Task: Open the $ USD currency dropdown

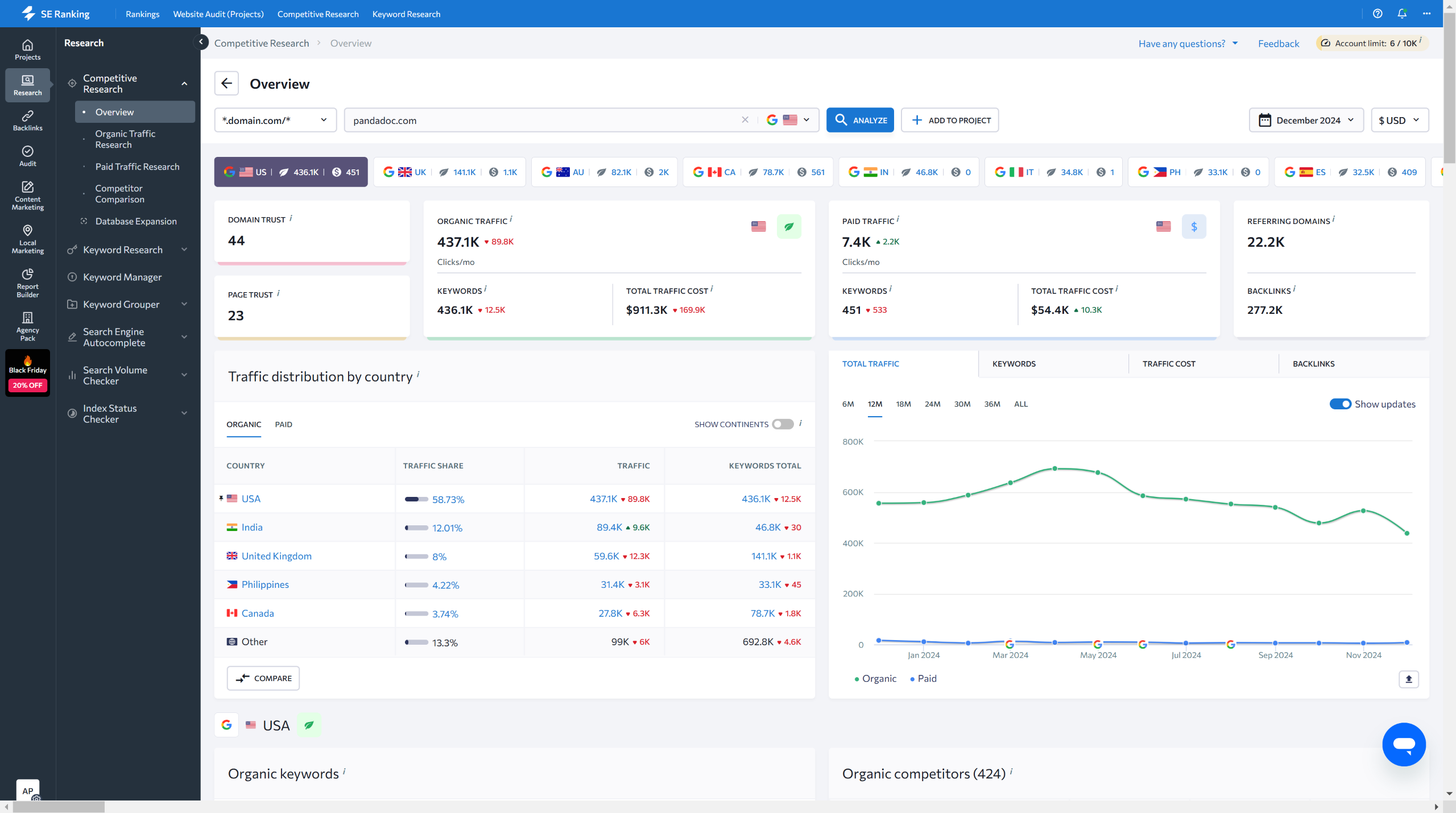Action: point(1399,120)
